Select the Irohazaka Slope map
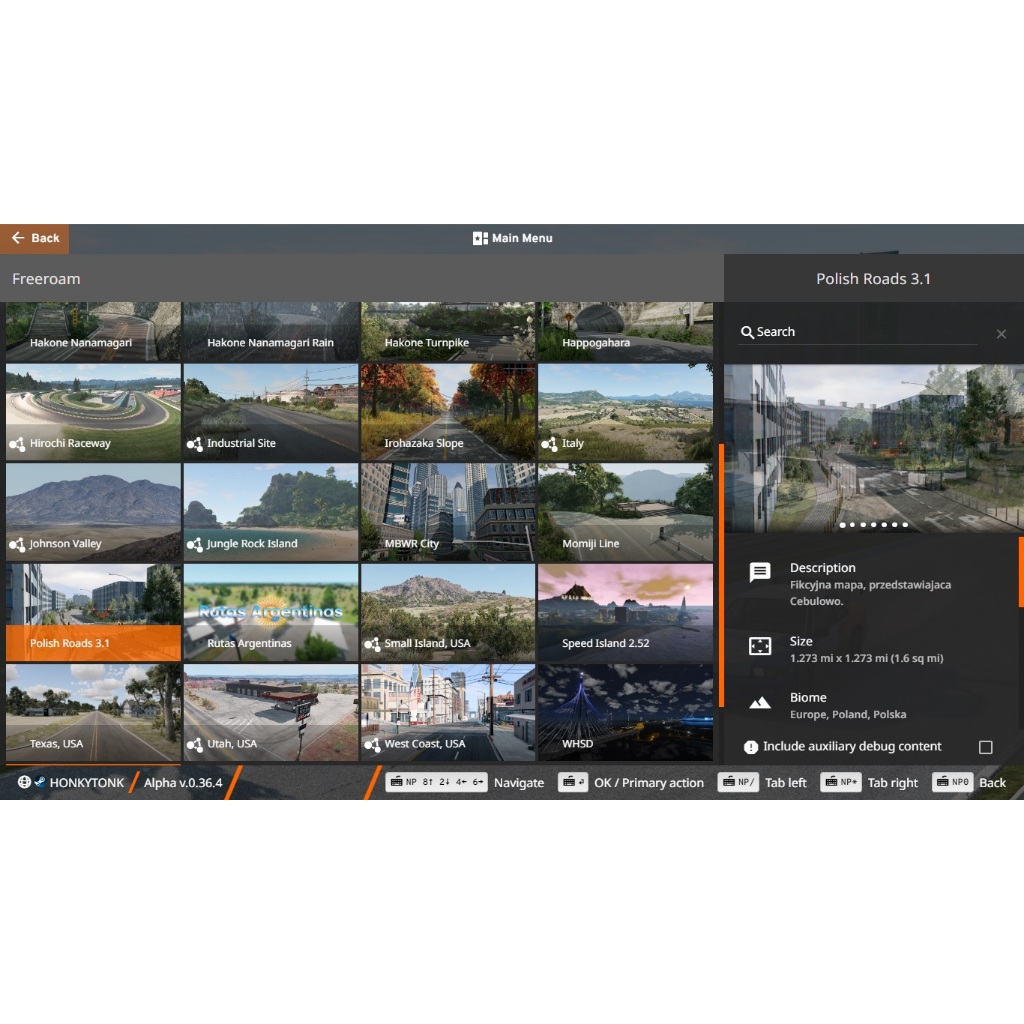Image resolution: width=1024 pixels, height=1024 pixels. click(x=448, y=413)
